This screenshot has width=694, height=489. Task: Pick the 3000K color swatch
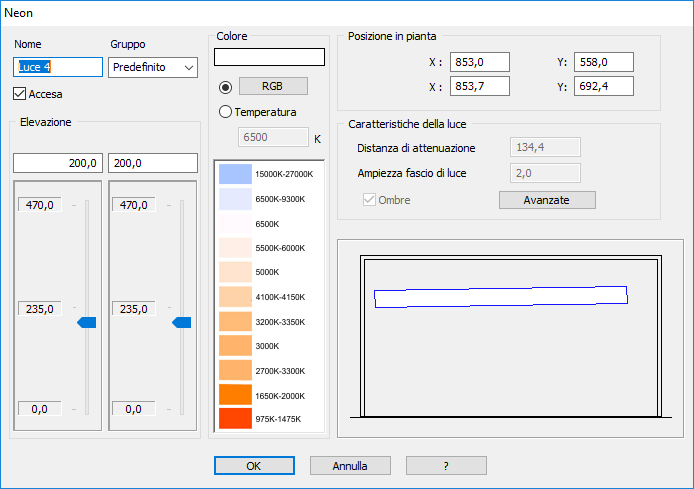235,346
